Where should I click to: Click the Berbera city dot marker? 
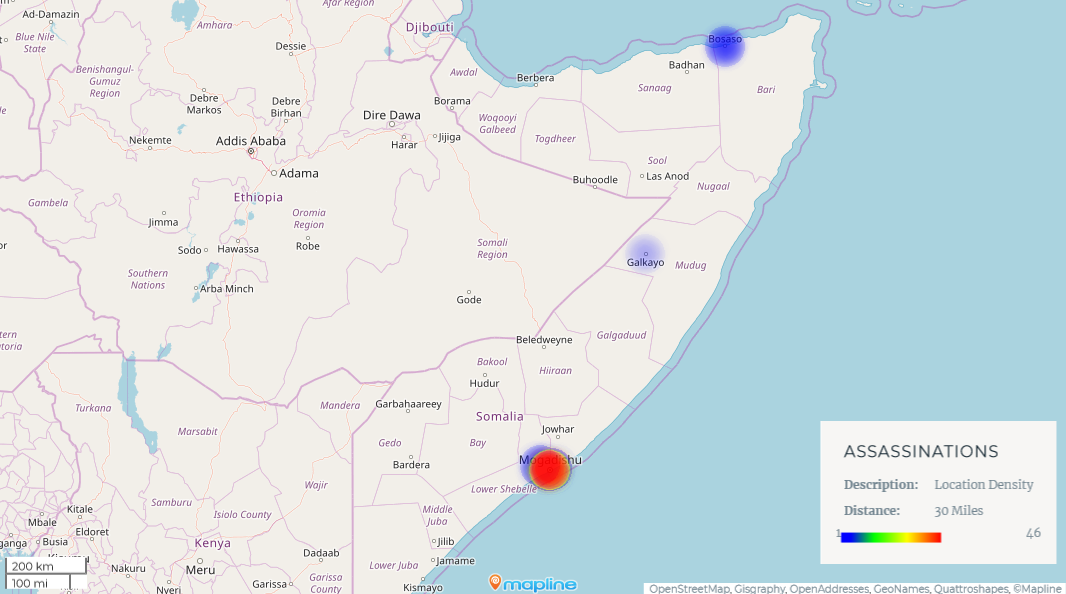pos(535,85)
